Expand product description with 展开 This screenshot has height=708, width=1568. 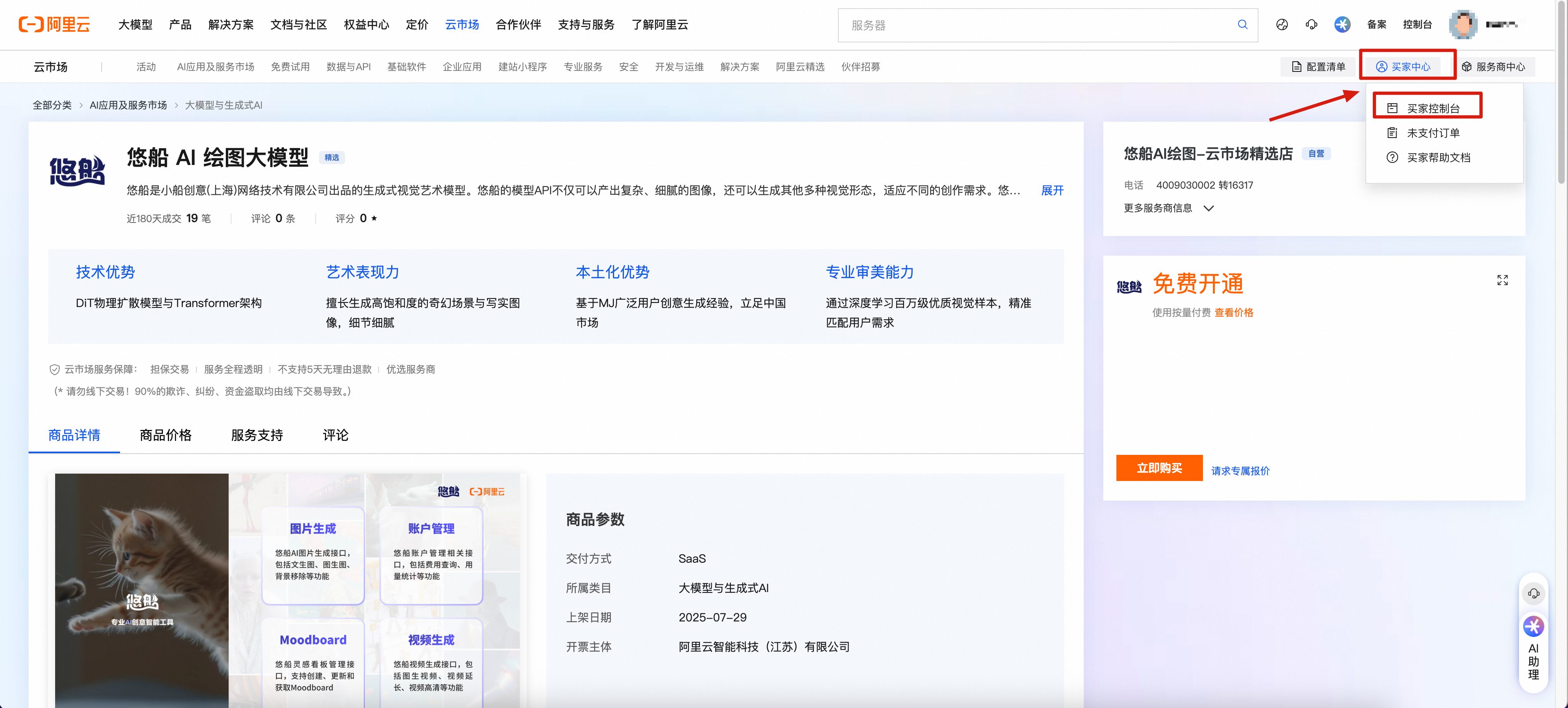point(1052,191)
